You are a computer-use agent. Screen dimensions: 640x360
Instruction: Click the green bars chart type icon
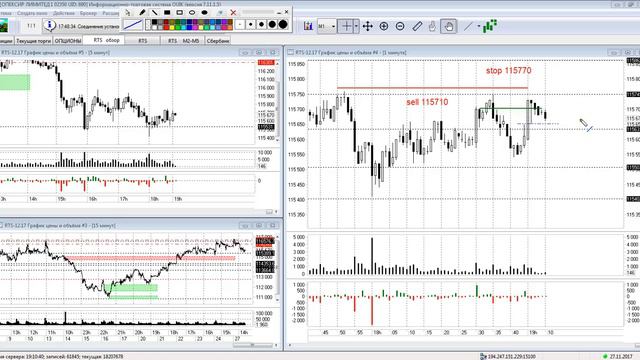[490, 26]
